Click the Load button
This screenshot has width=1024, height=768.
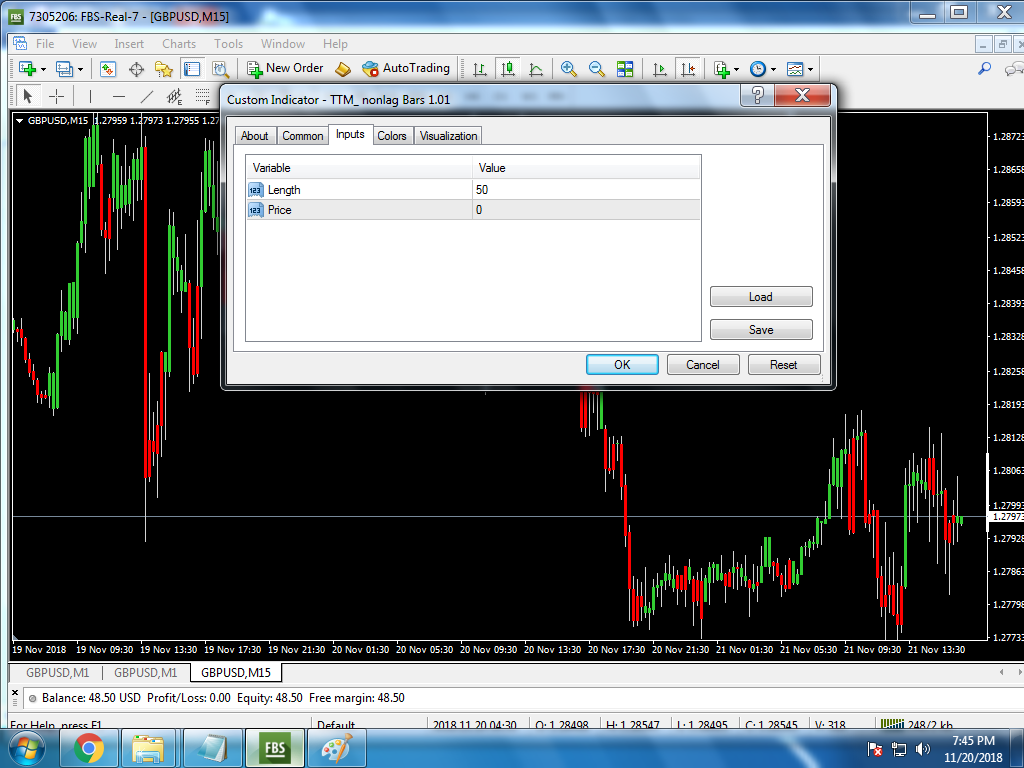[761, 297]
